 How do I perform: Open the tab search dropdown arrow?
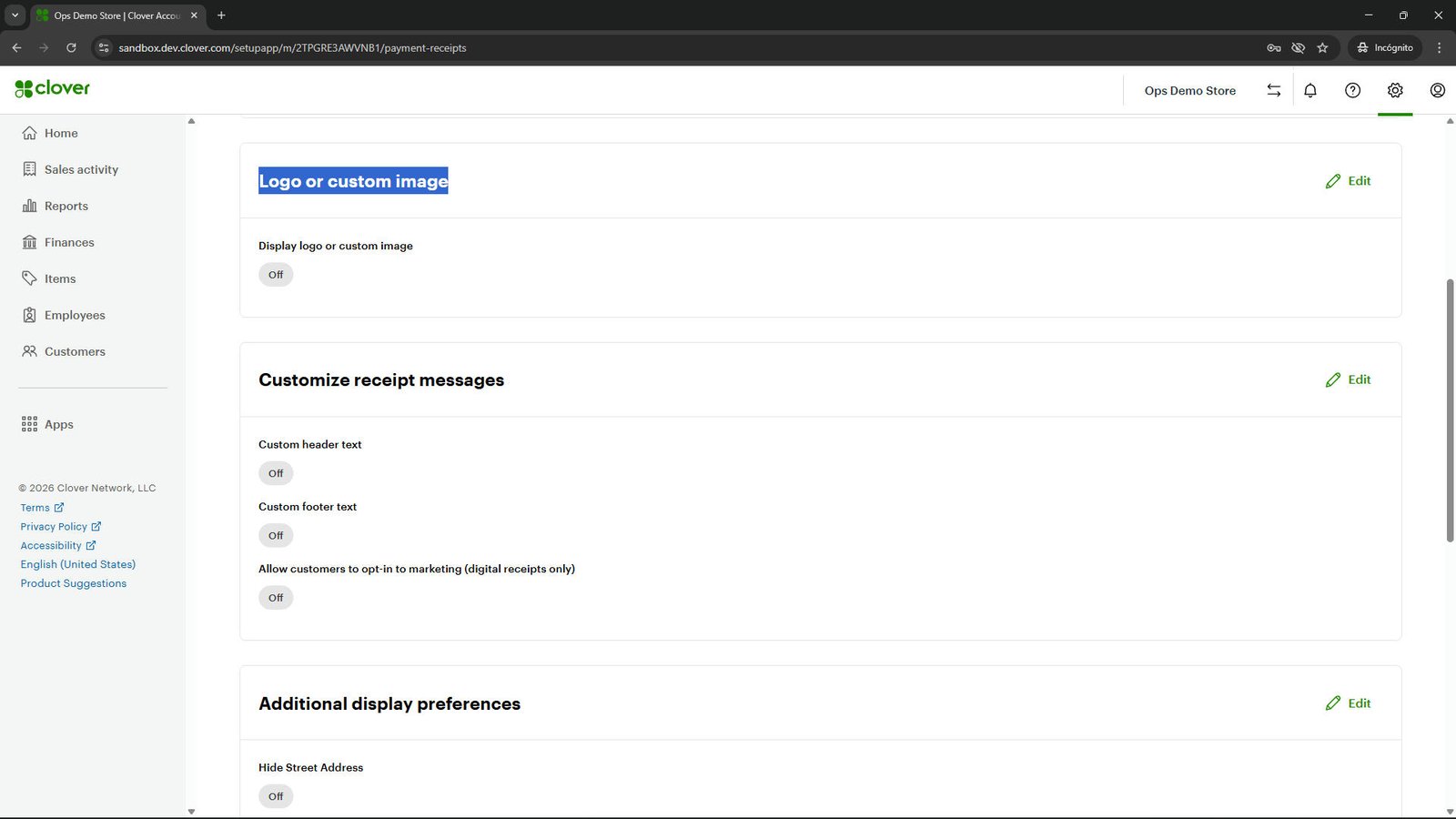[x=15, y=15]
